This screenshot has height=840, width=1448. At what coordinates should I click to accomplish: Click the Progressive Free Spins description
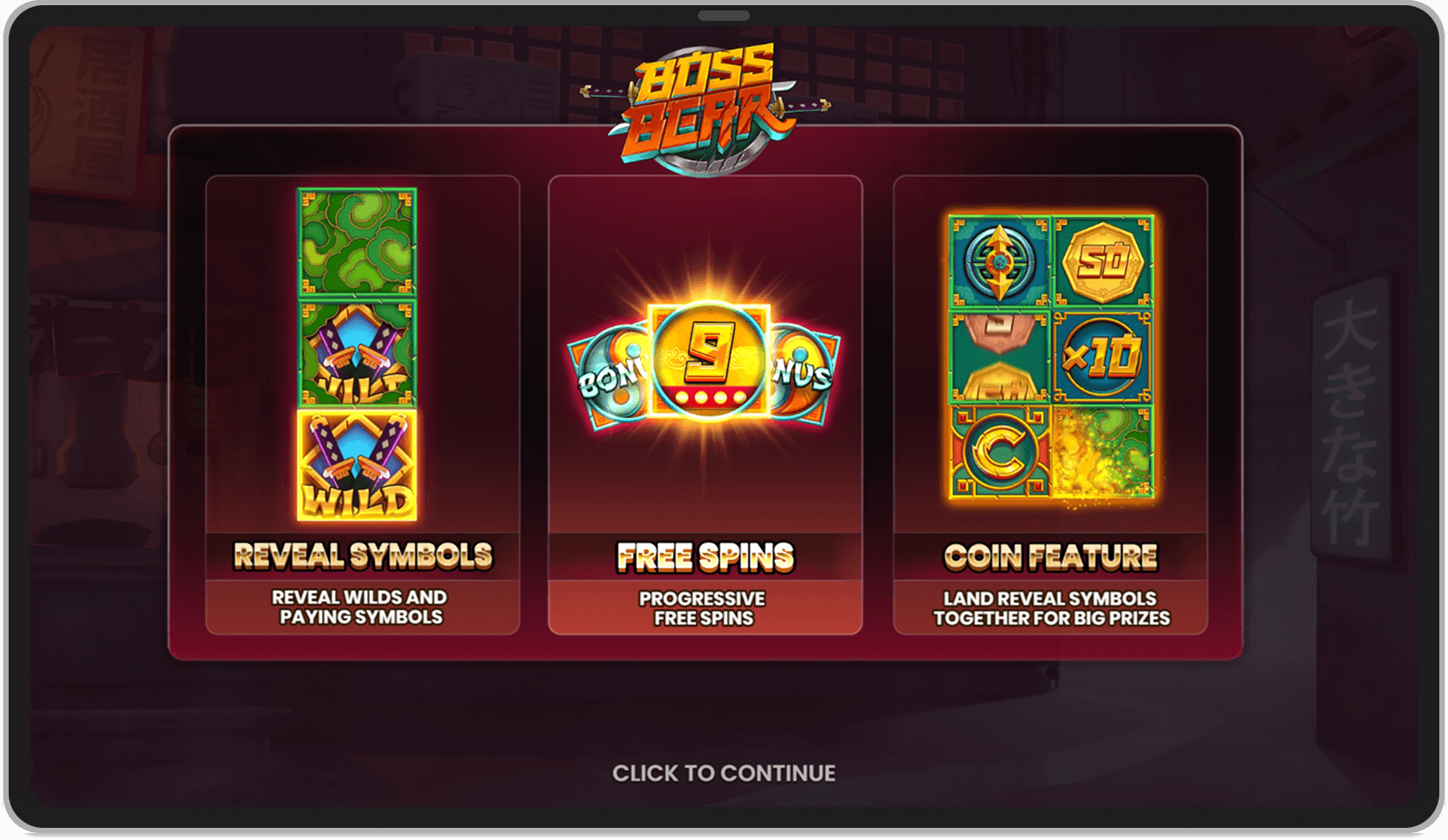click(703, 608)
